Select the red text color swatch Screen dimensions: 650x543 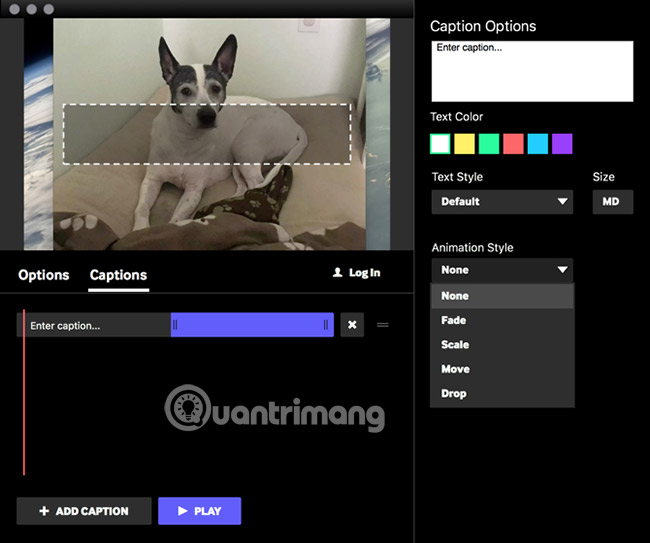[x=514, y=144]
